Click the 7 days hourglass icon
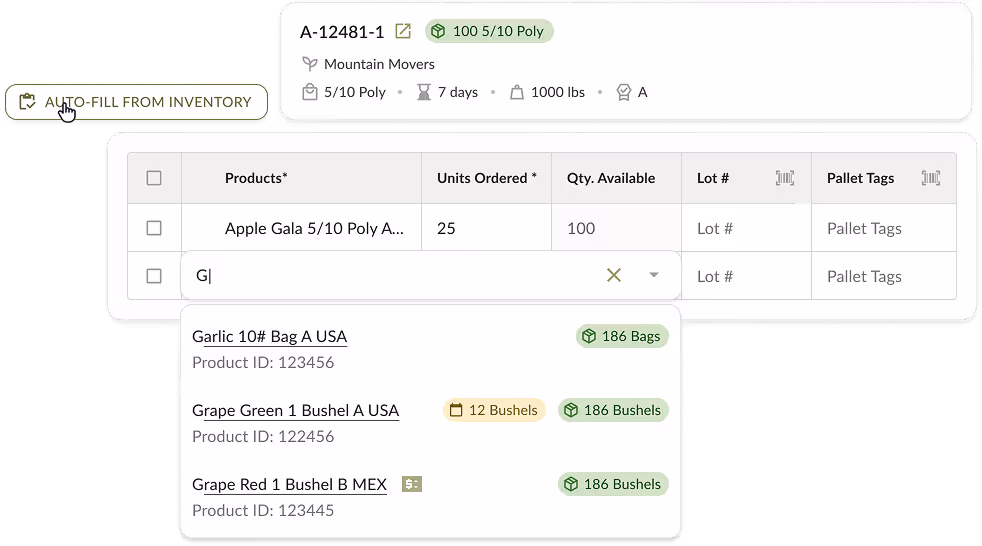The image size is (982, 546). (x=424, y=92)
